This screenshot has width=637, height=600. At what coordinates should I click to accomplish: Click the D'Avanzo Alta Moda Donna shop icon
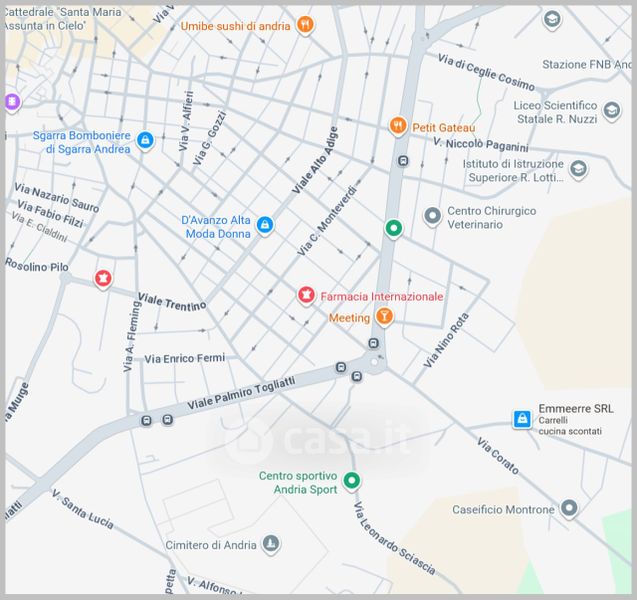265,225
